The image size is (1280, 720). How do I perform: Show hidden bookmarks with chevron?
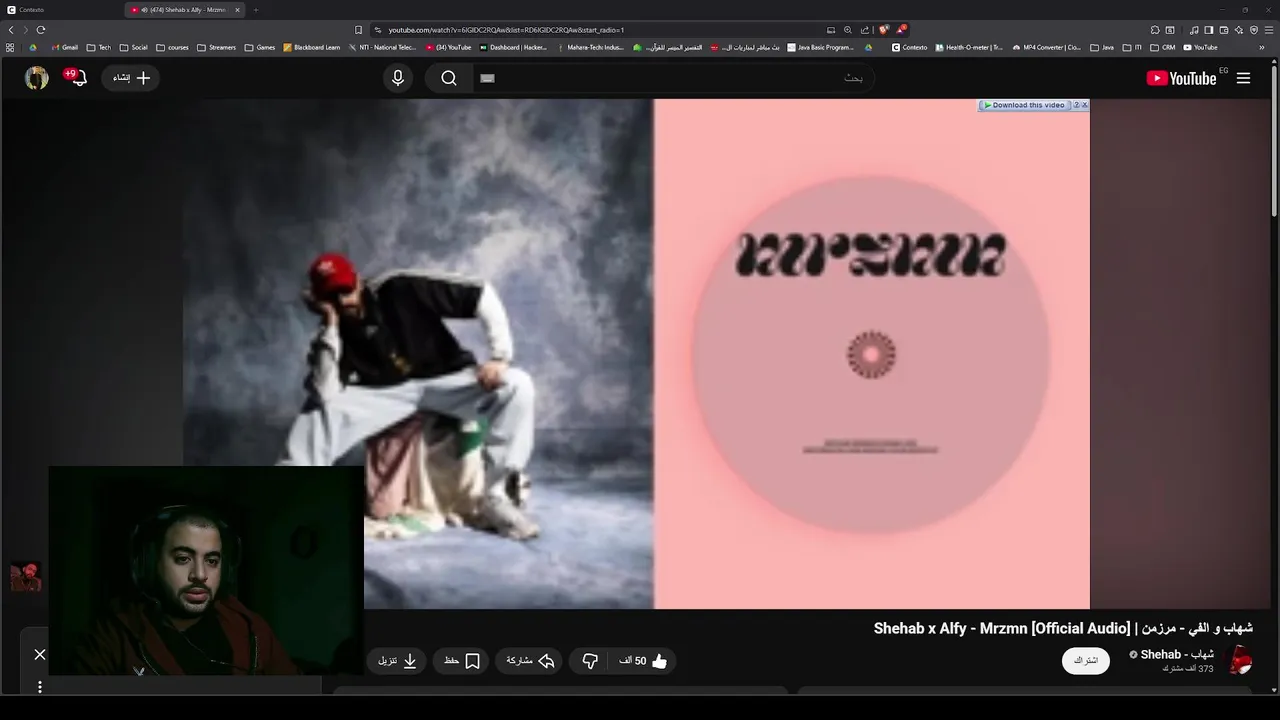(1262, 47)
